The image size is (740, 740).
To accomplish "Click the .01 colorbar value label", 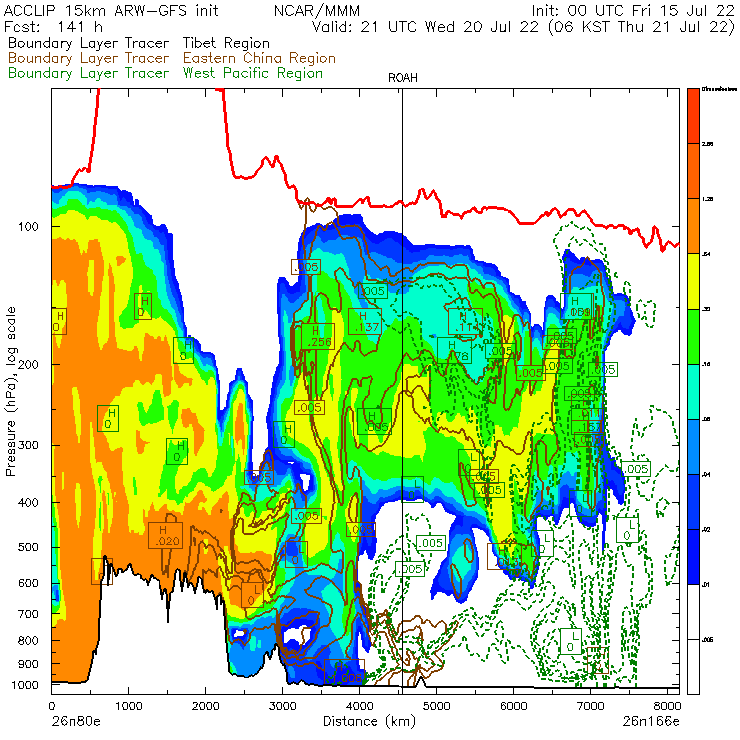I will tap(706, 585).
